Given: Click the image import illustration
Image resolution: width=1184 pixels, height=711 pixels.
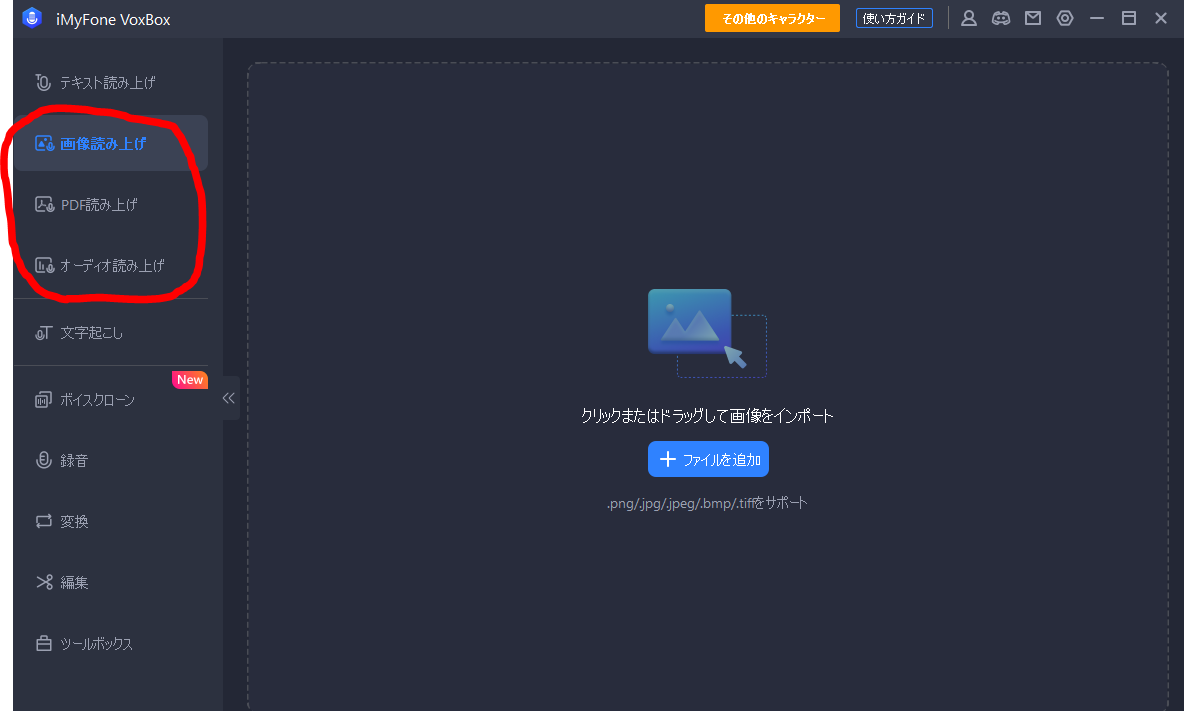Looking at the screenshot, I should 707,333.
